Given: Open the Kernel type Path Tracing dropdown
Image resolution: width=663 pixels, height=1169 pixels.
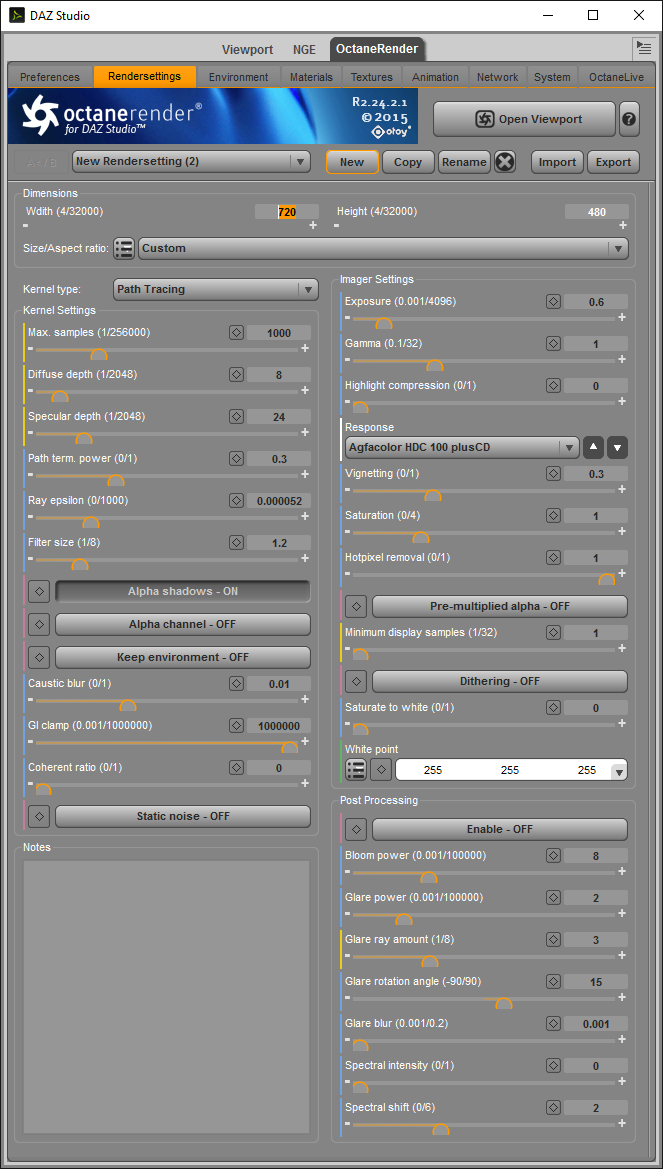Looking at the screenshot, I should click(216, 289).
